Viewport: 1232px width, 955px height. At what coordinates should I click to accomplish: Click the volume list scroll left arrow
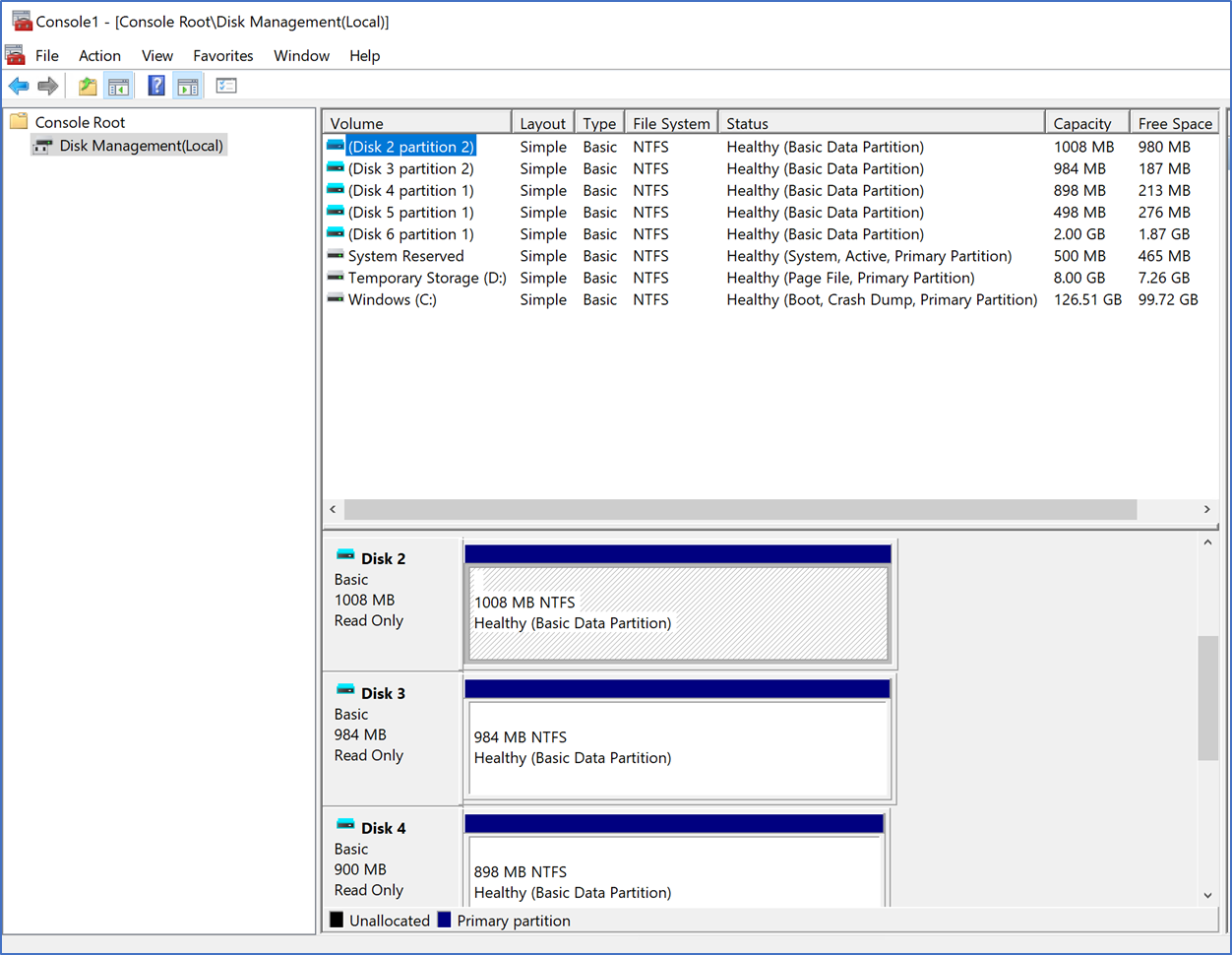[x=333, y=509]
